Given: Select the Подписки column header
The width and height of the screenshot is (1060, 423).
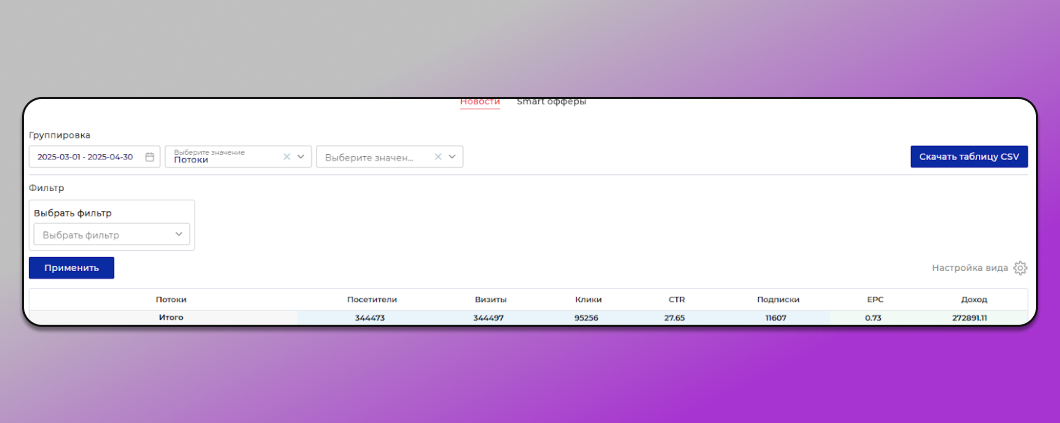Looking at the screenshot, I should [x=778, y=299].
